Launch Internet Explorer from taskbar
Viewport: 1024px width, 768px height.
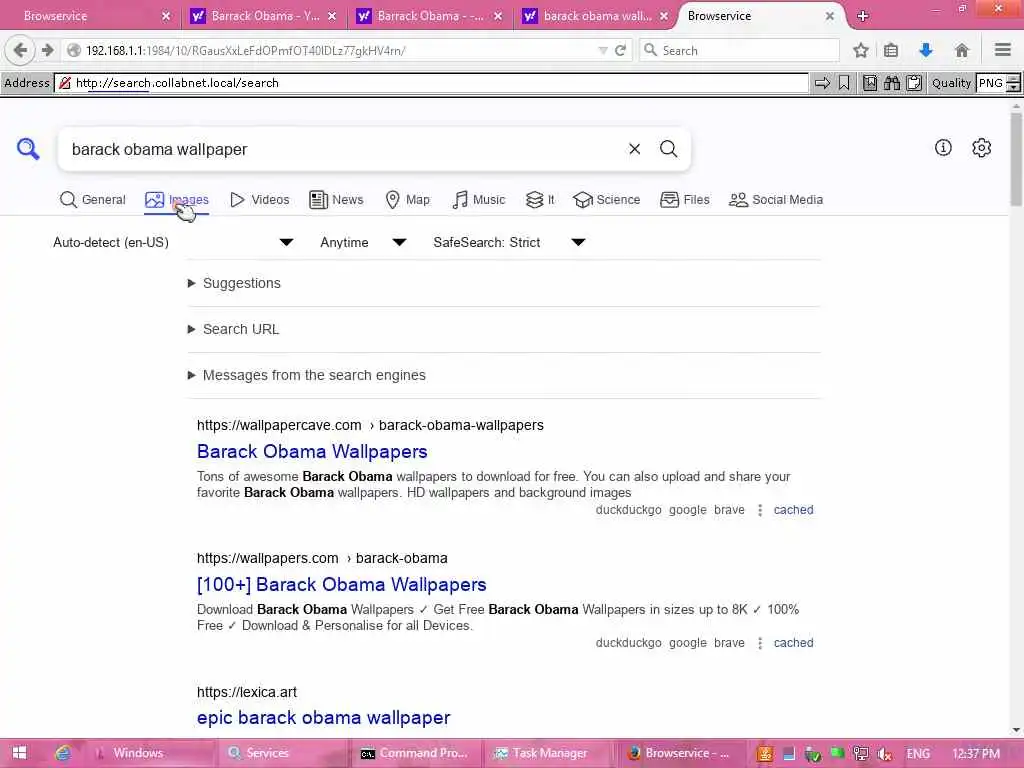(x=63, y=753)
